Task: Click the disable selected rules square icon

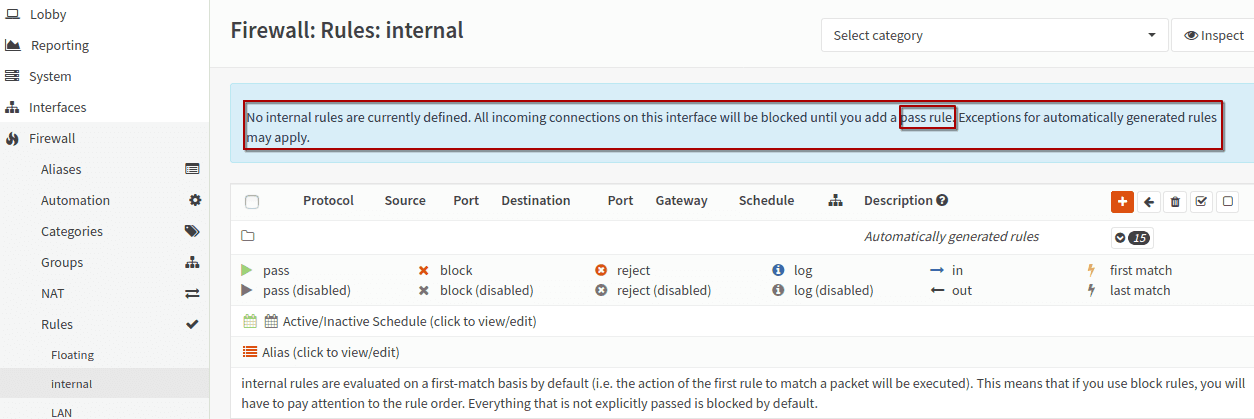Action: tap(1228, 201)
